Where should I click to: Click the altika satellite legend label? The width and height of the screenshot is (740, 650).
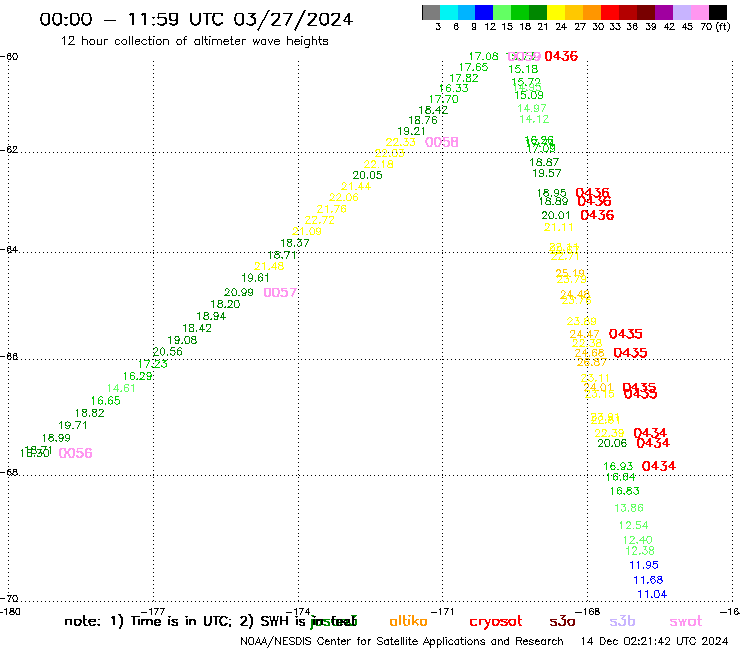click(x=408, y=621)
